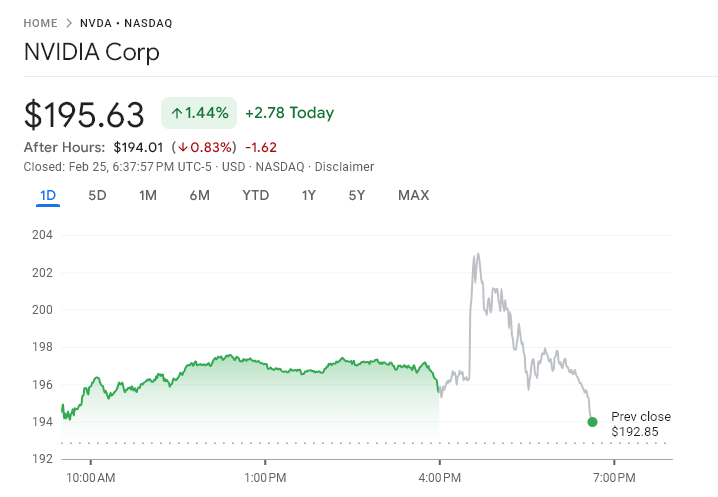Select the 1D chart range tab
This screenshot has width=718, height=497.
48,195
